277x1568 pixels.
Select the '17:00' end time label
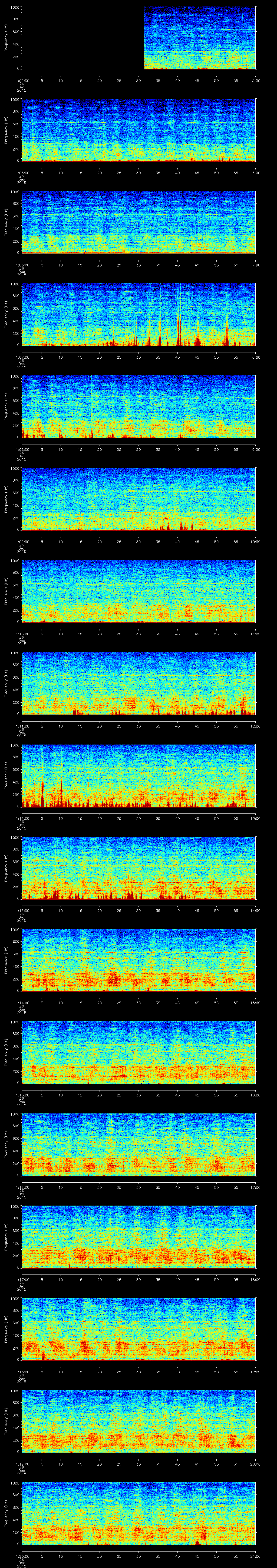(x=256, y=1186)
